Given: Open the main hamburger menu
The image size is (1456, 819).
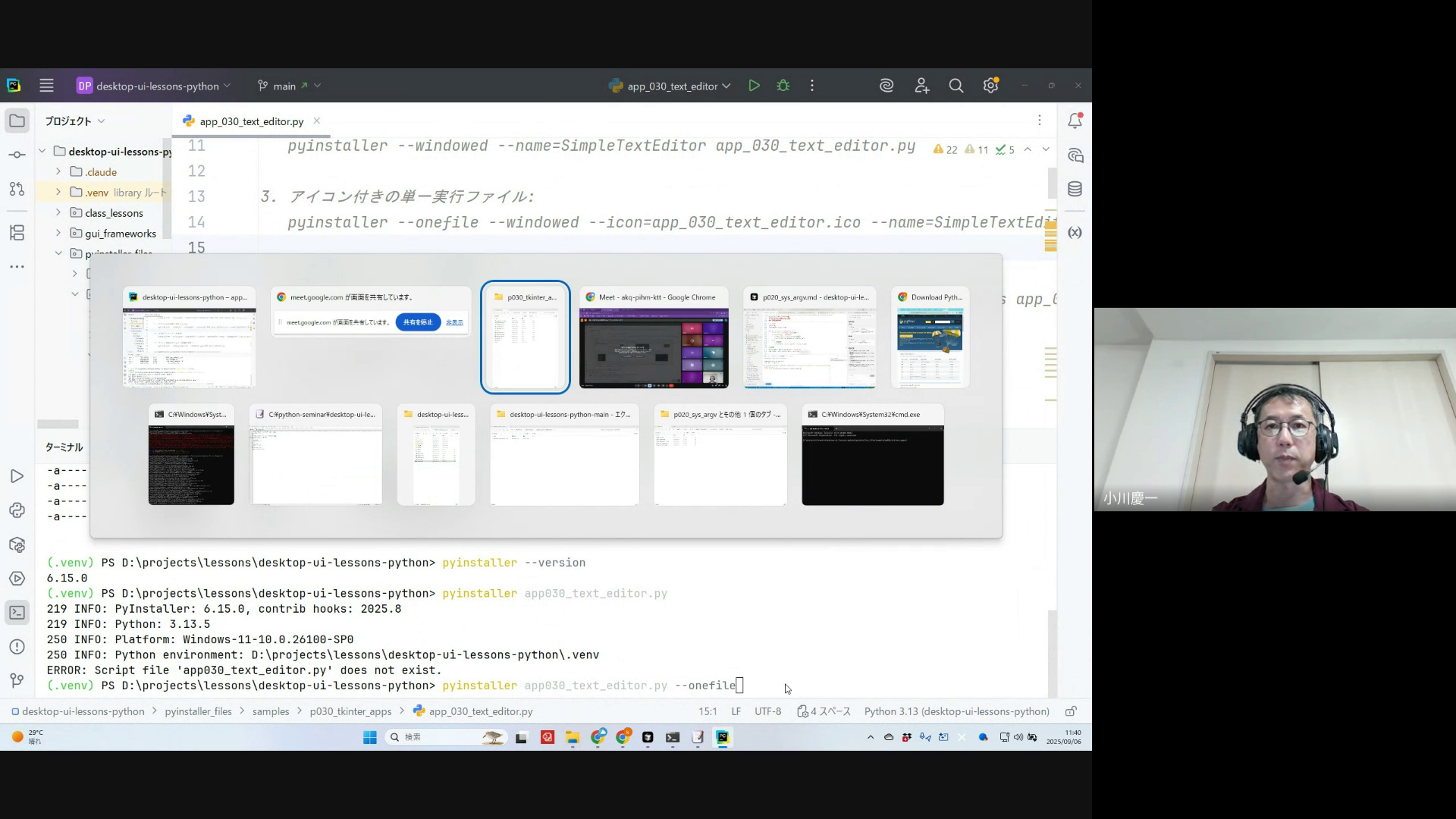Looking at the screenshot, I should pyautogui.click(x=46, y=86).
